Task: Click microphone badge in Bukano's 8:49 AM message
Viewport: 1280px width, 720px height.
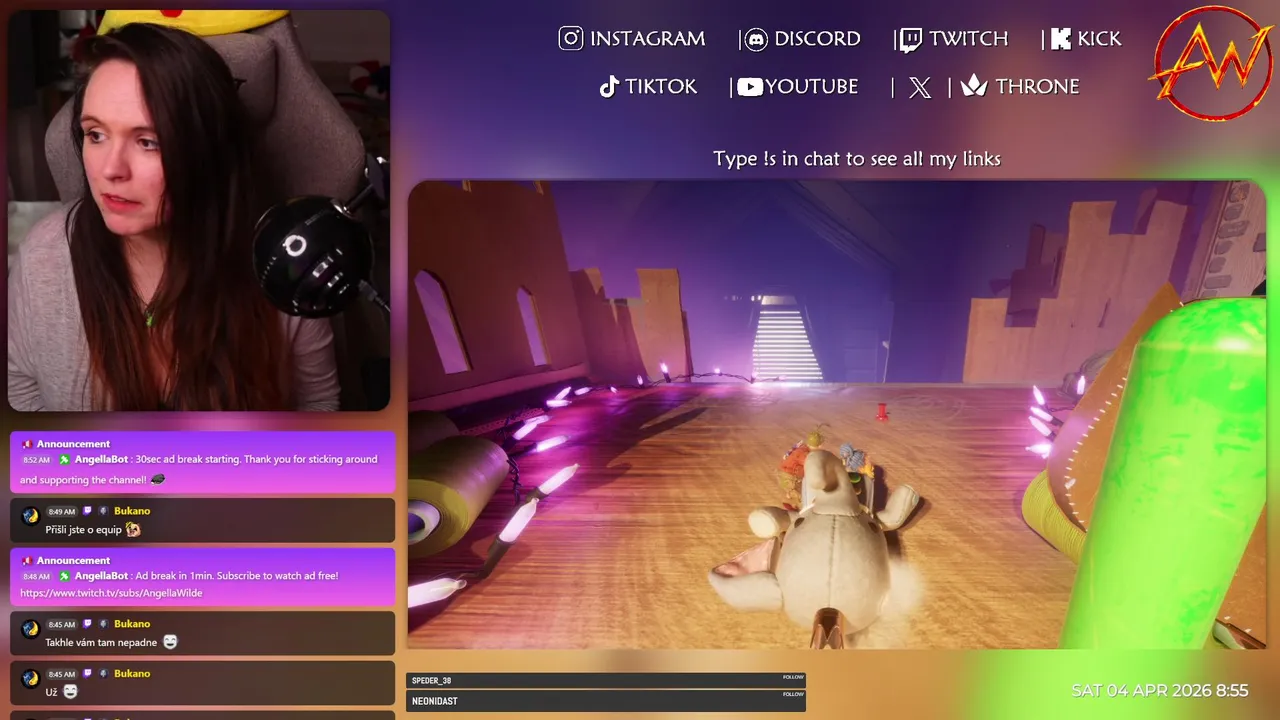Action: [103, 511]
